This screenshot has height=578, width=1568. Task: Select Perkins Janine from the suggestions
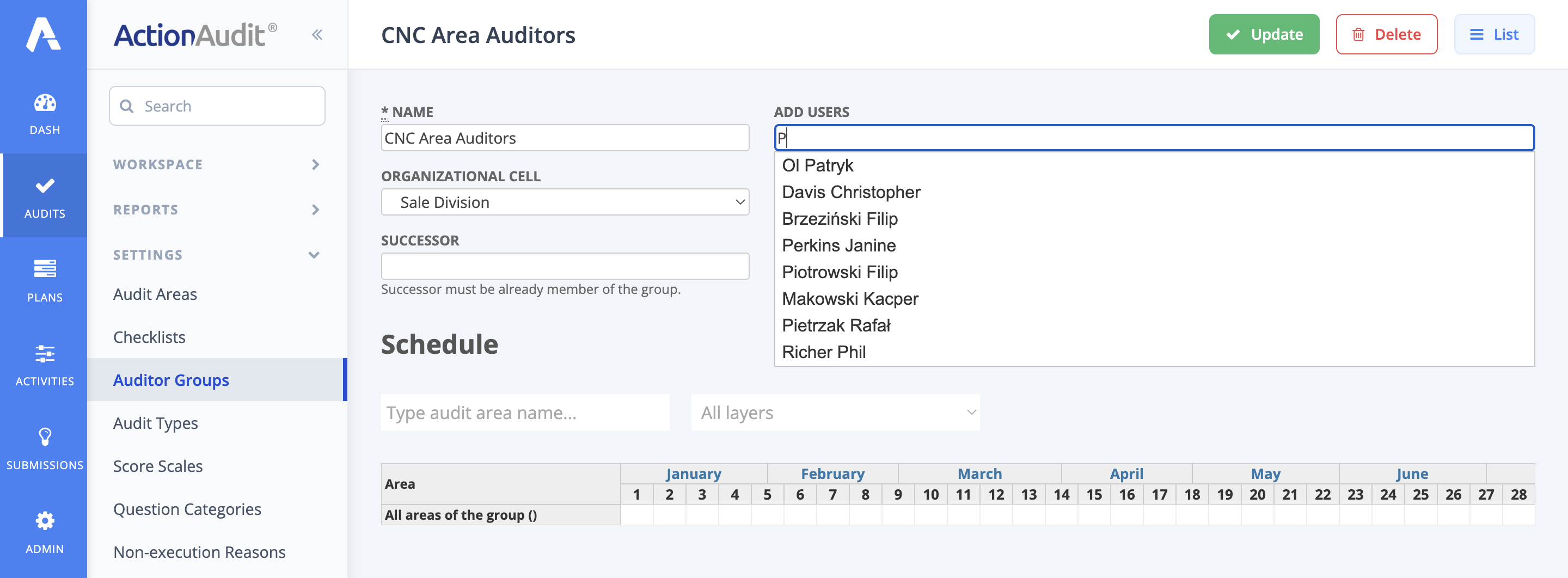pyautogui.click(x=839, y=245)
